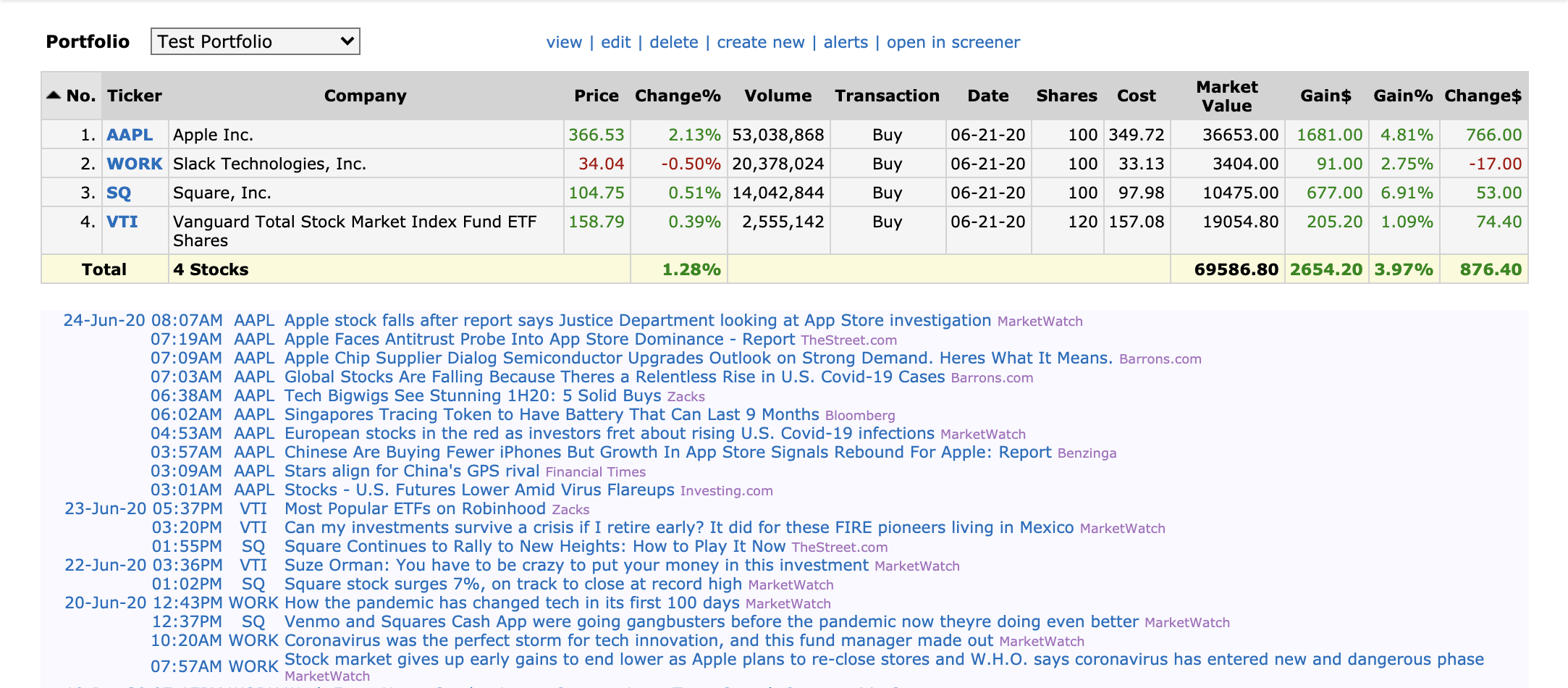
Task: Click VTI market value 19054.80
Action: click(x=1241, y=222)
